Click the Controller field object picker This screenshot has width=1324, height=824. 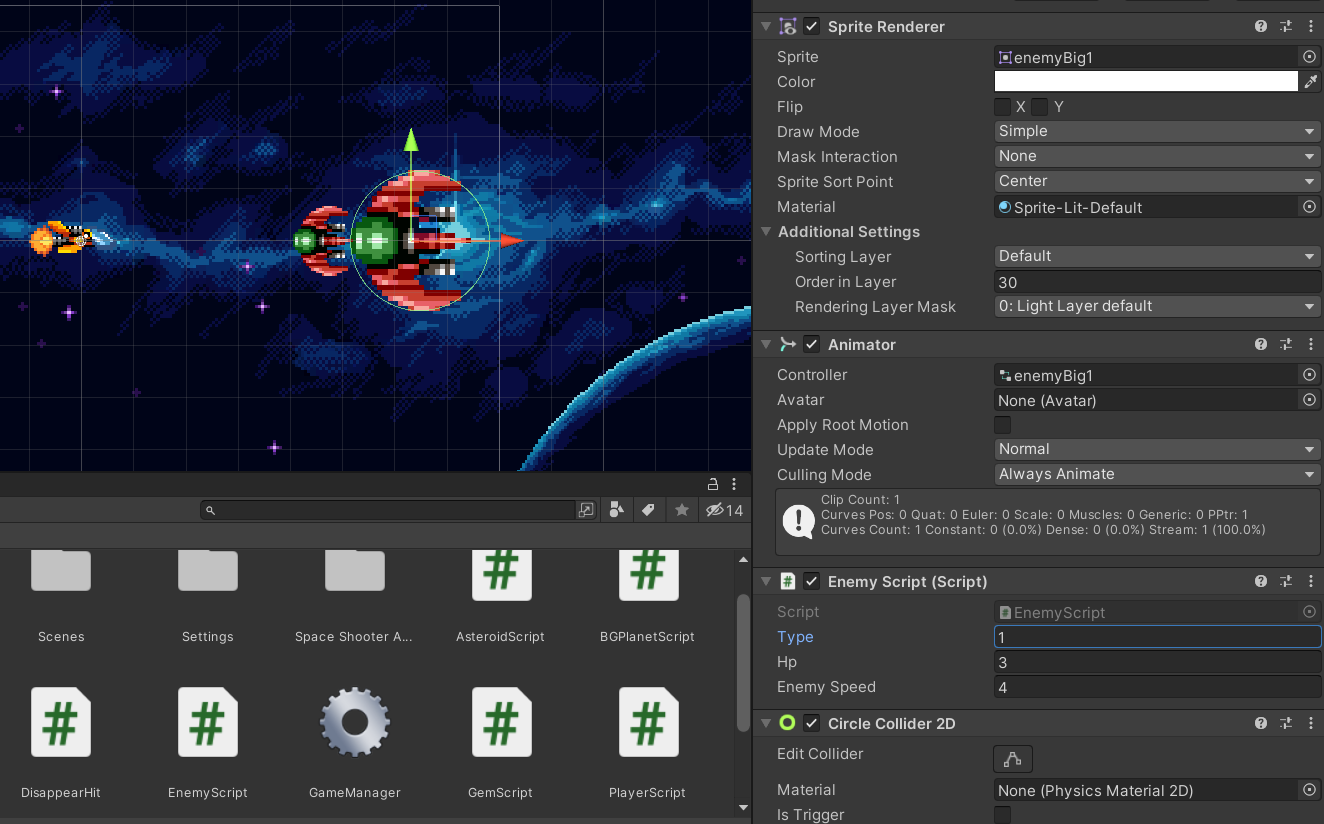[1309, 375]
